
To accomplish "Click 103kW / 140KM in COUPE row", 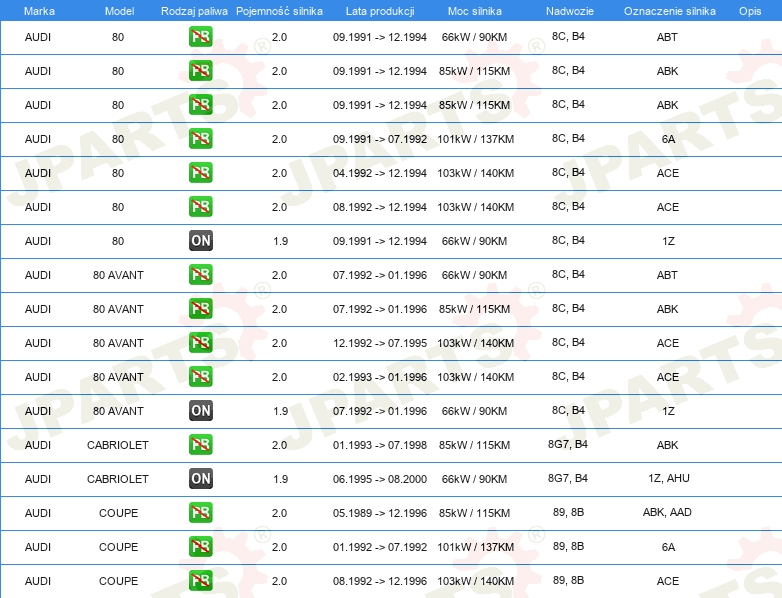I will point(475,581).
